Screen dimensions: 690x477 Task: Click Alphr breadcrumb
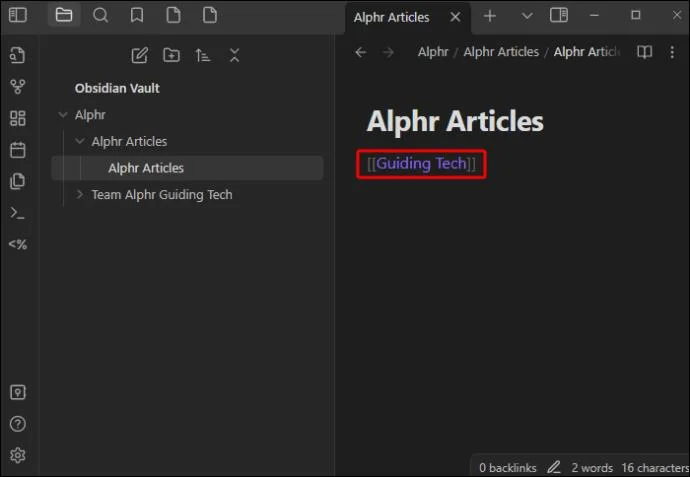pos(433,52)
